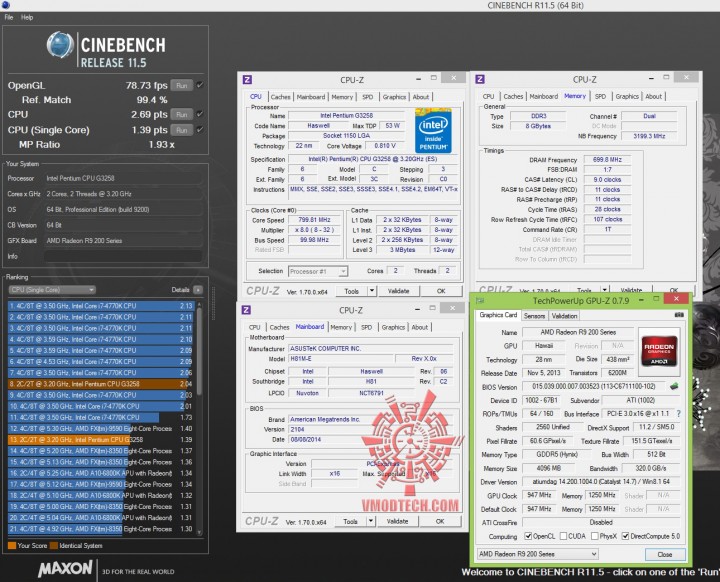
Task: Select ranking row 12 AMD FX-9590
Action: point(100,428)
